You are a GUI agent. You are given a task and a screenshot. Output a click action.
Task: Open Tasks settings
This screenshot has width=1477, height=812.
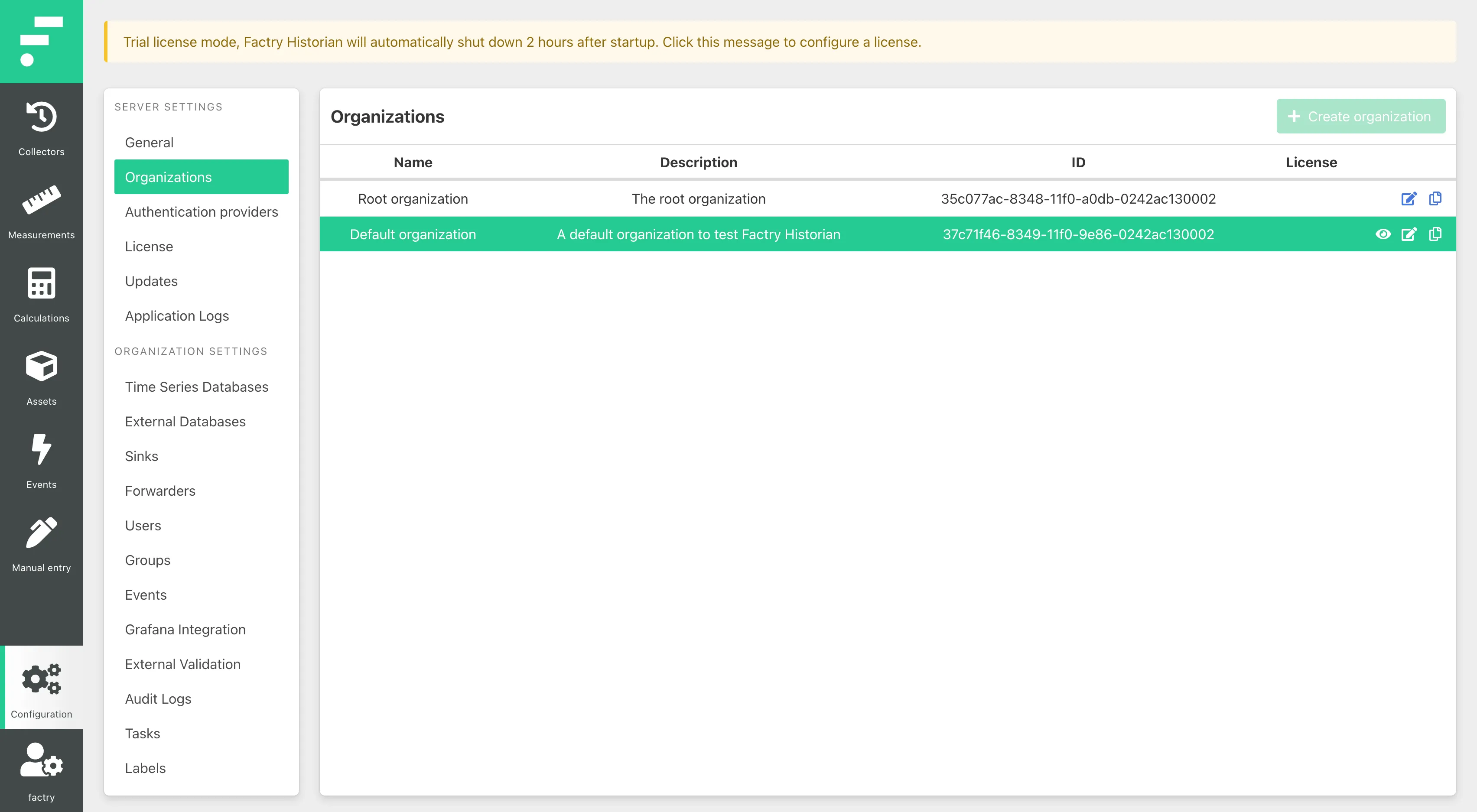[x=201, y=734]
